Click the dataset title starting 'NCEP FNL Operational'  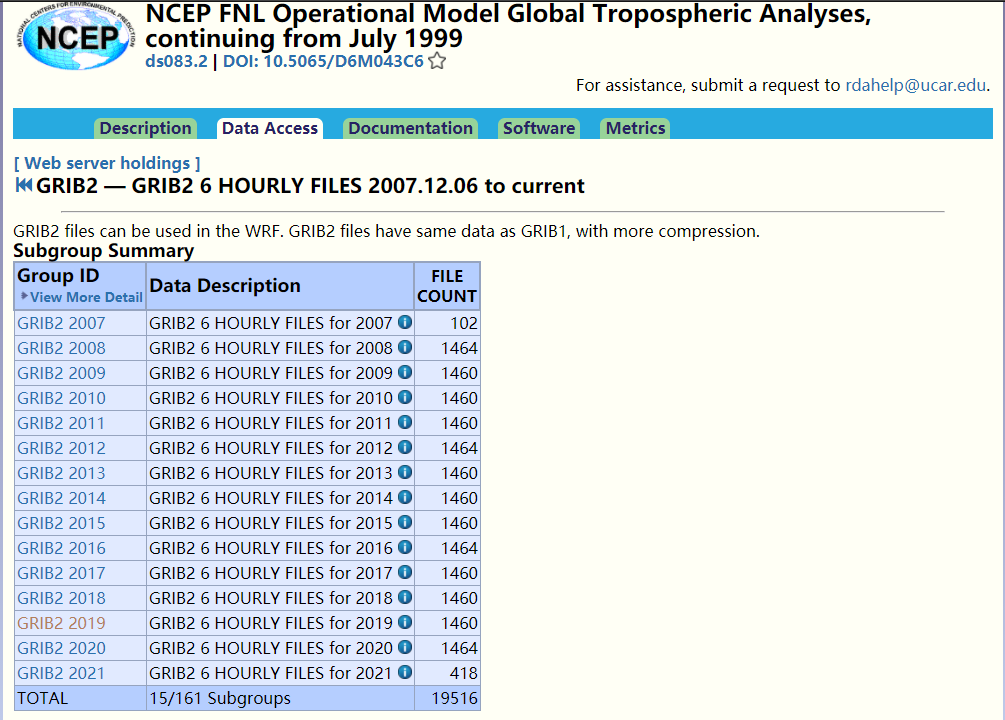pyautogui.click(x=508, y=26)
